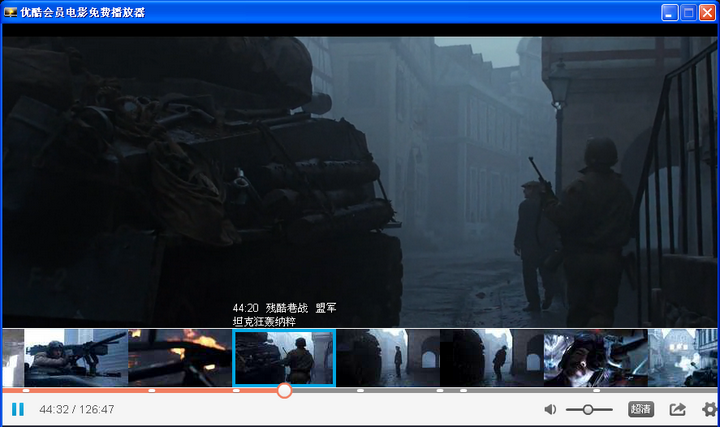Close the 优酷 player window
The width and height of the screenshot is (720, 427).
[x=707, y=13]
